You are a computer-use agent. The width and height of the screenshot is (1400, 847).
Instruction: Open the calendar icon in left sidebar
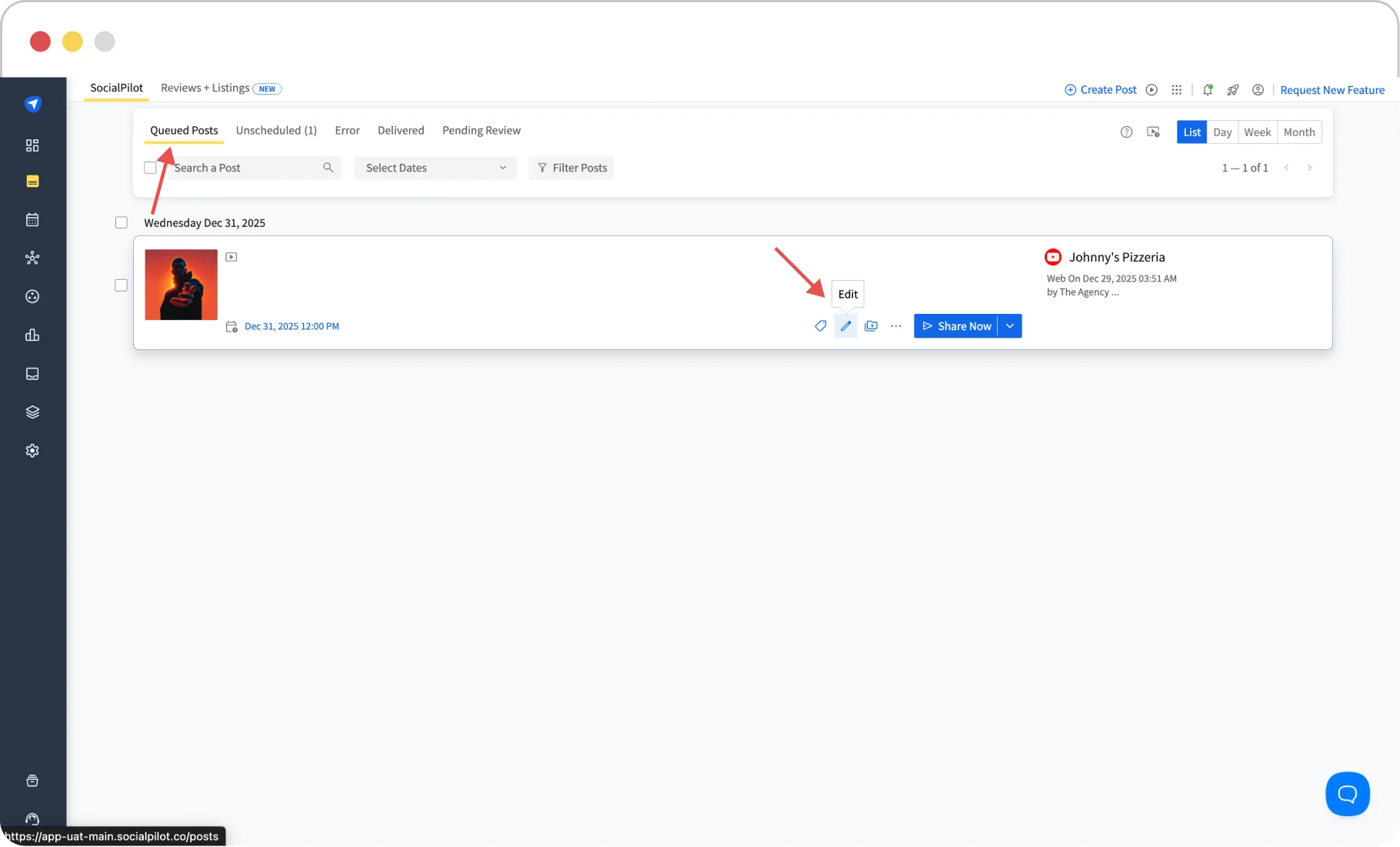[32, 220]
